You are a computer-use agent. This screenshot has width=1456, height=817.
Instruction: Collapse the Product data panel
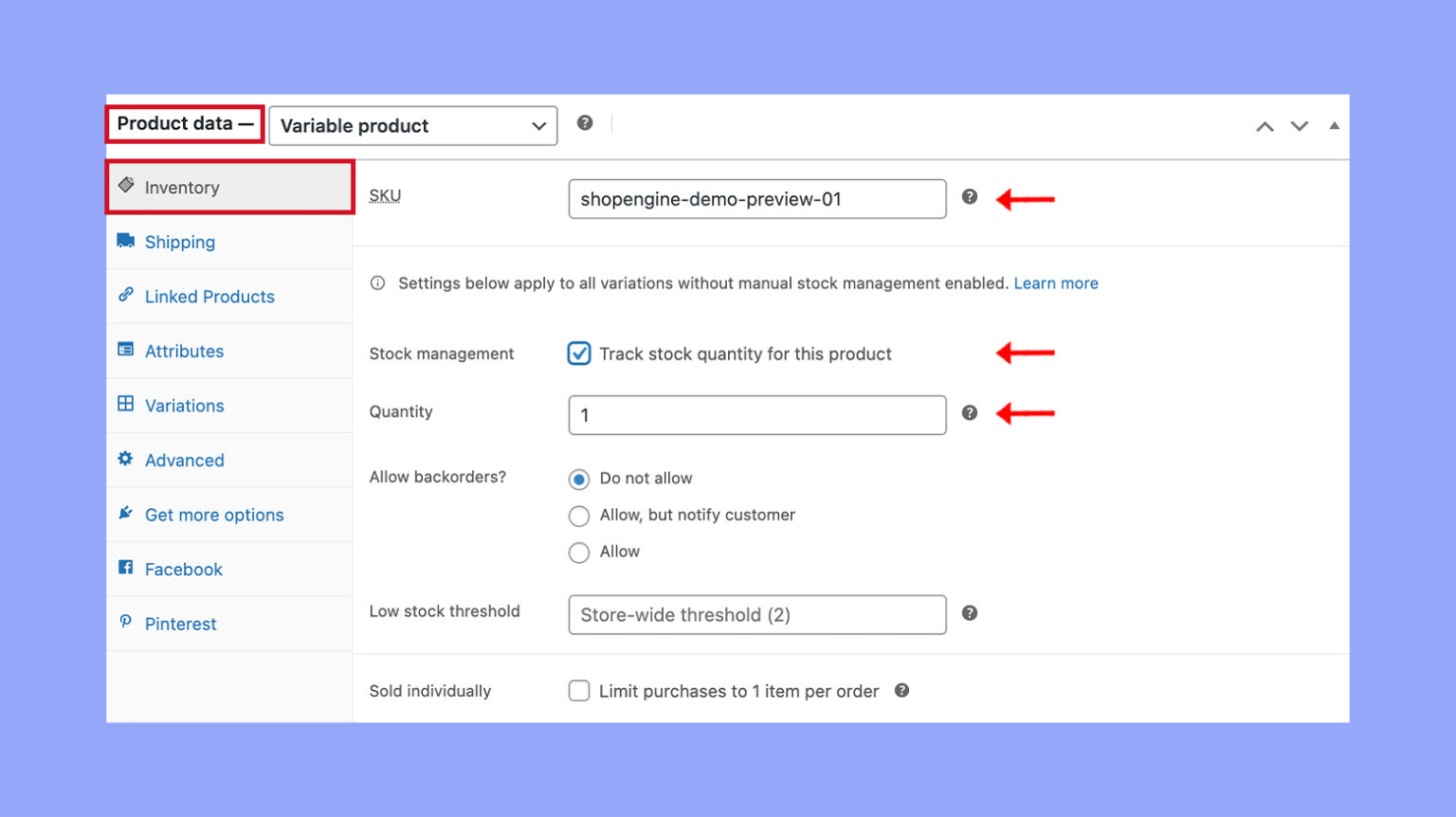tap(1334, 125)
